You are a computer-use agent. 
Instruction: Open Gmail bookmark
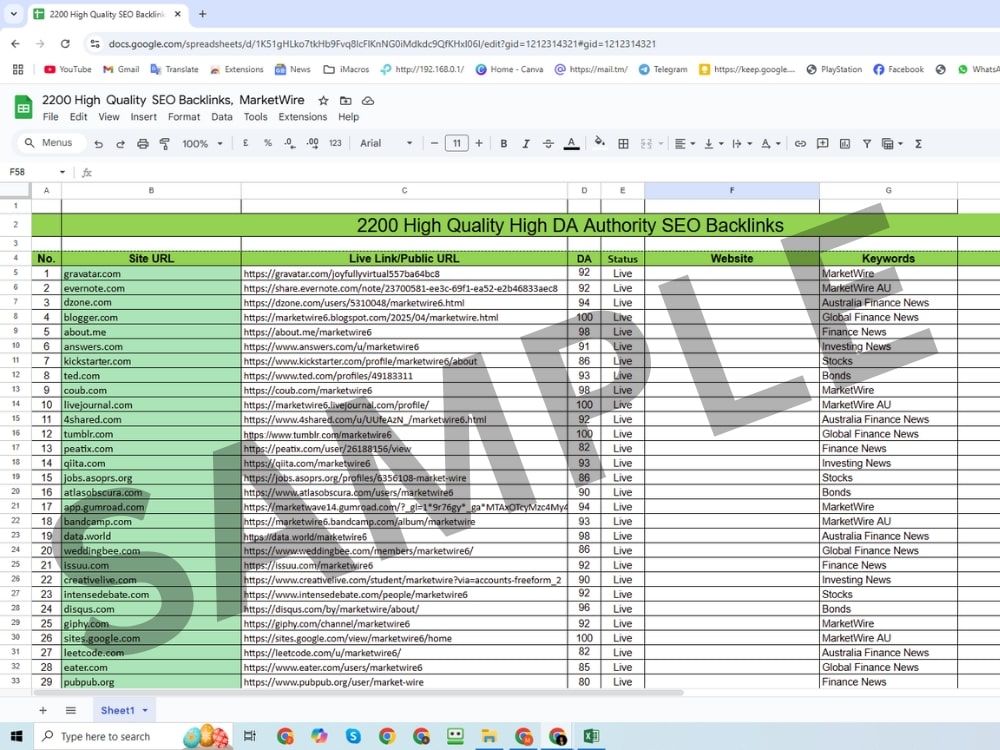pos(121,70)
